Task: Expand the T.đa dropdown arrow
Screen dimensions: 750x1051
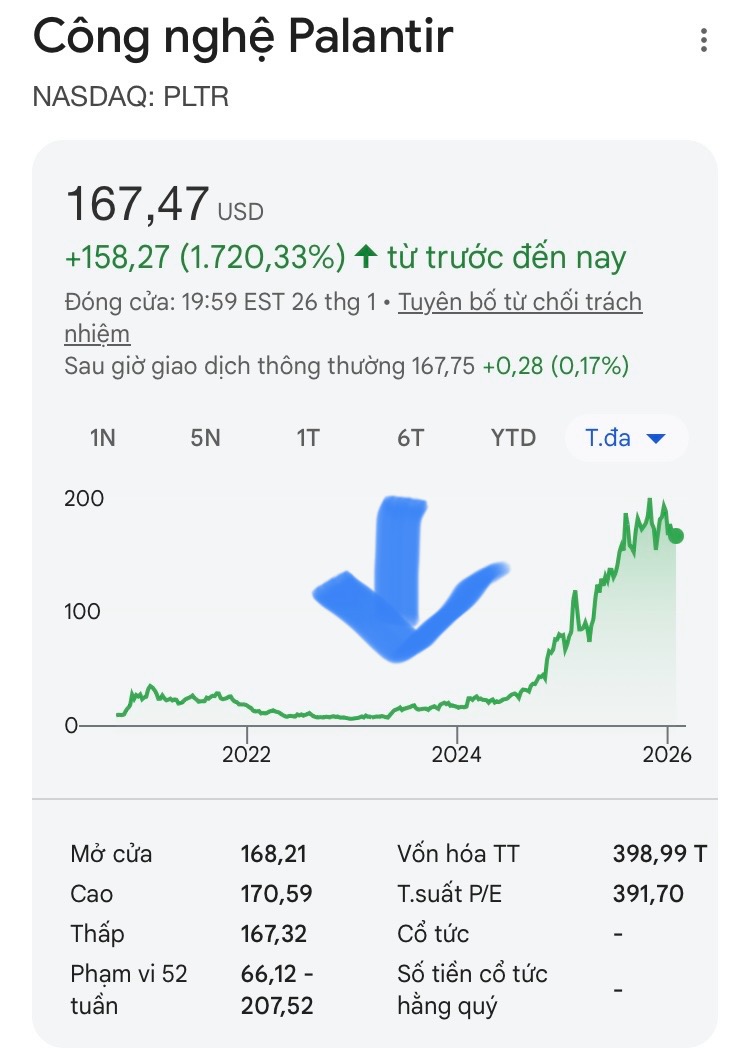Action: click(657, 439)
